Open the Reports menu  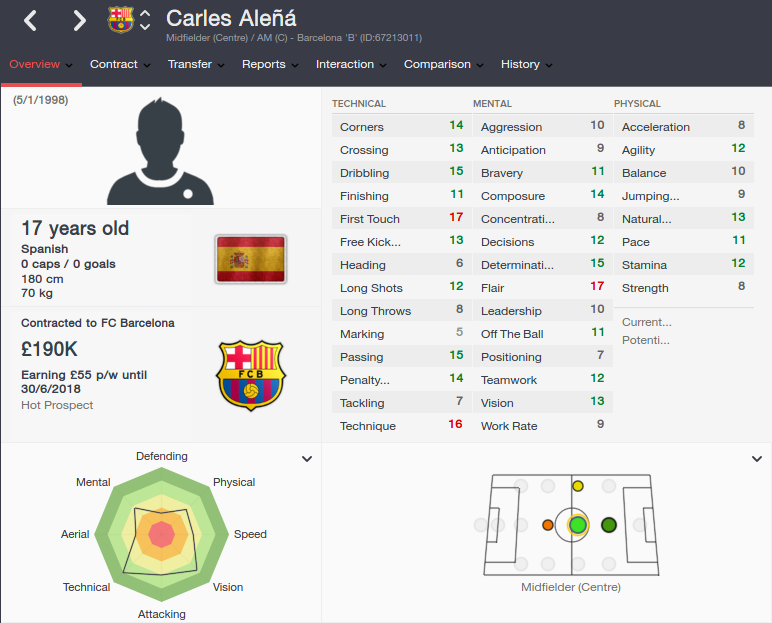click(270, 65)
